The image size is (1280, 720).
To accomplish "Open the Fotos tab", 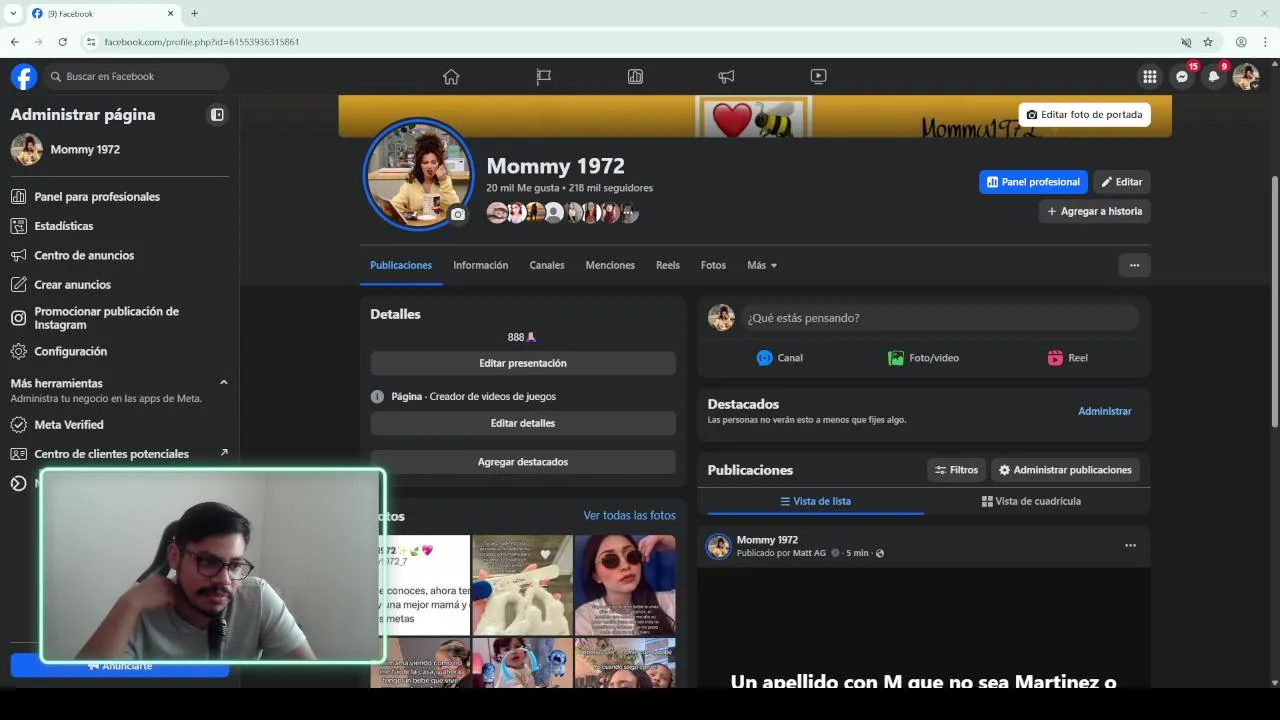I will coord(713,265).
